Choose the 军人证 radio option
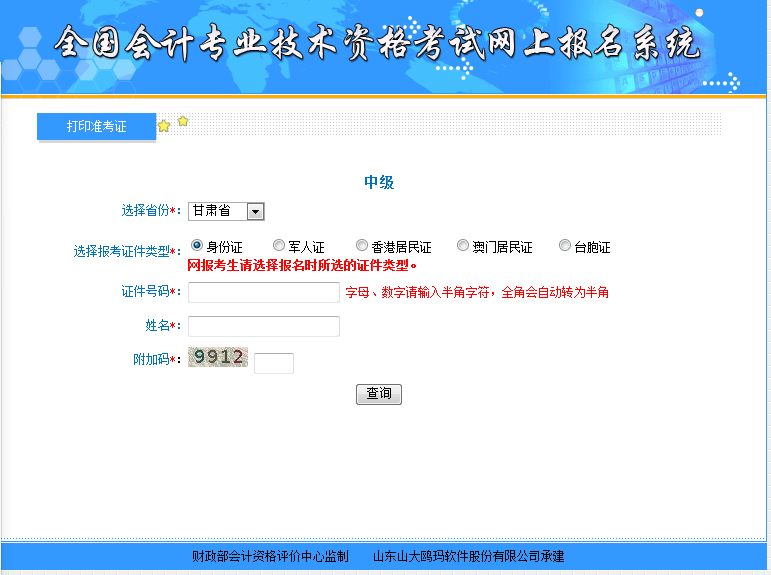The width and height of the screenshot is (771, 575). tap(279, 245)
